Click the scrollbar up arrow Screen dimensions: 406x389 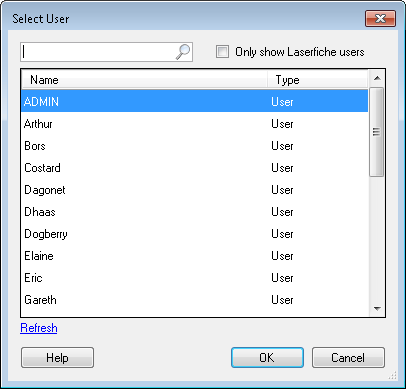(x=377, y=78)
